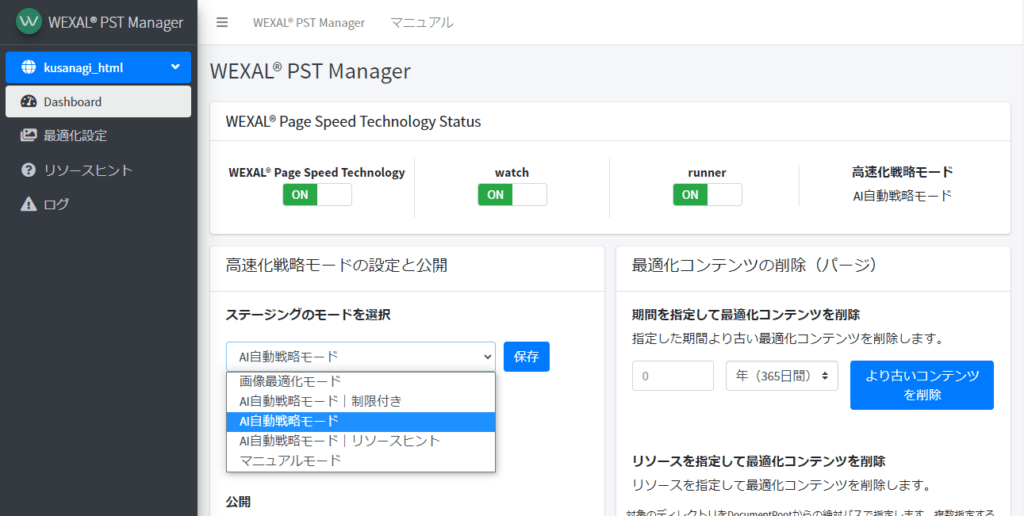Open the マニュアル top link
Screen dimensions: 1024x516
pyautogui.click(x=422, y=22)
